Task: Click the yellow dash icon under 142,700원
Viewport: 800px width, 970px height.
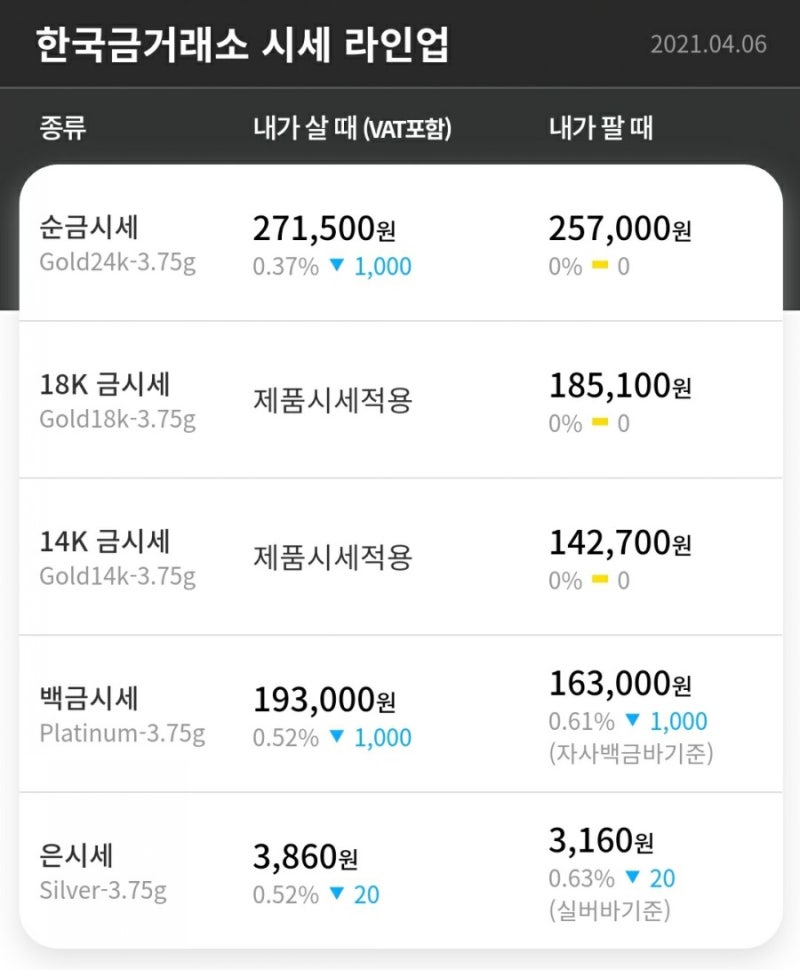Action: tap(600, 580)
